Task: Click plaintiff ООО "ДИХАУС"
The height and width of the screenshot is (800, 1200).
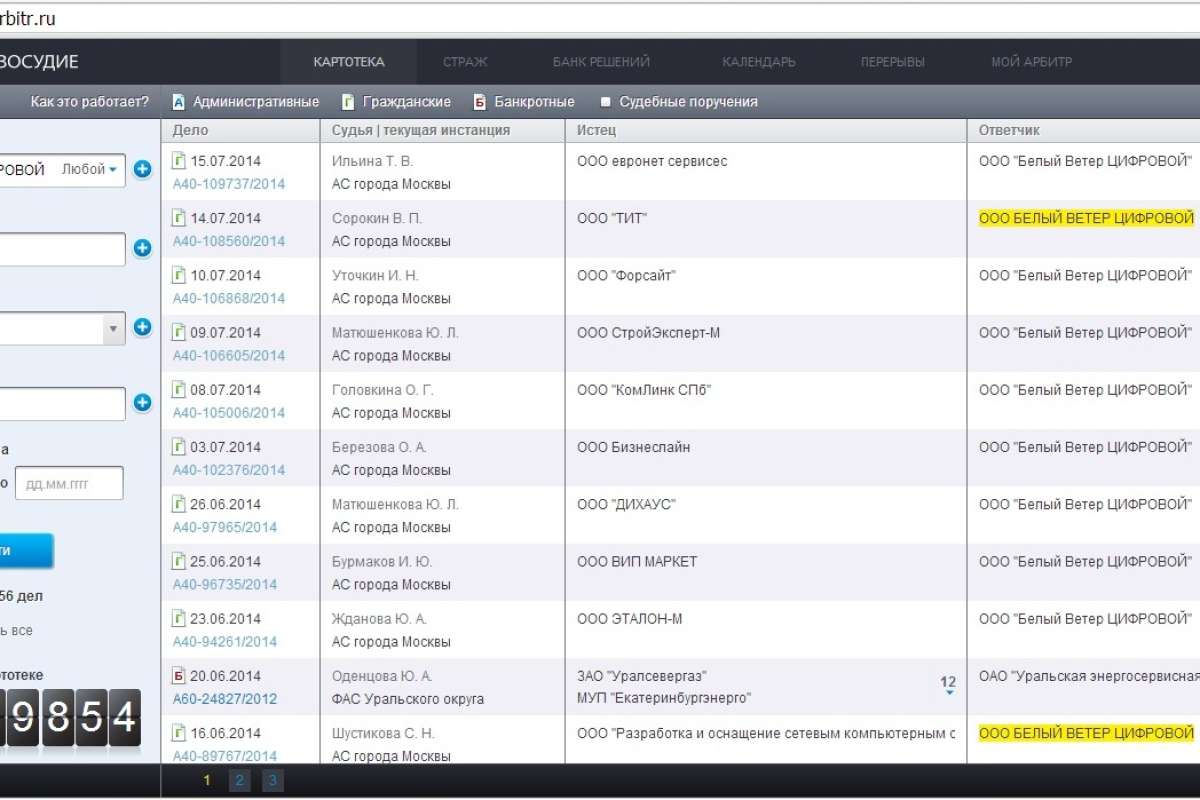Action: tap(626, 504)
